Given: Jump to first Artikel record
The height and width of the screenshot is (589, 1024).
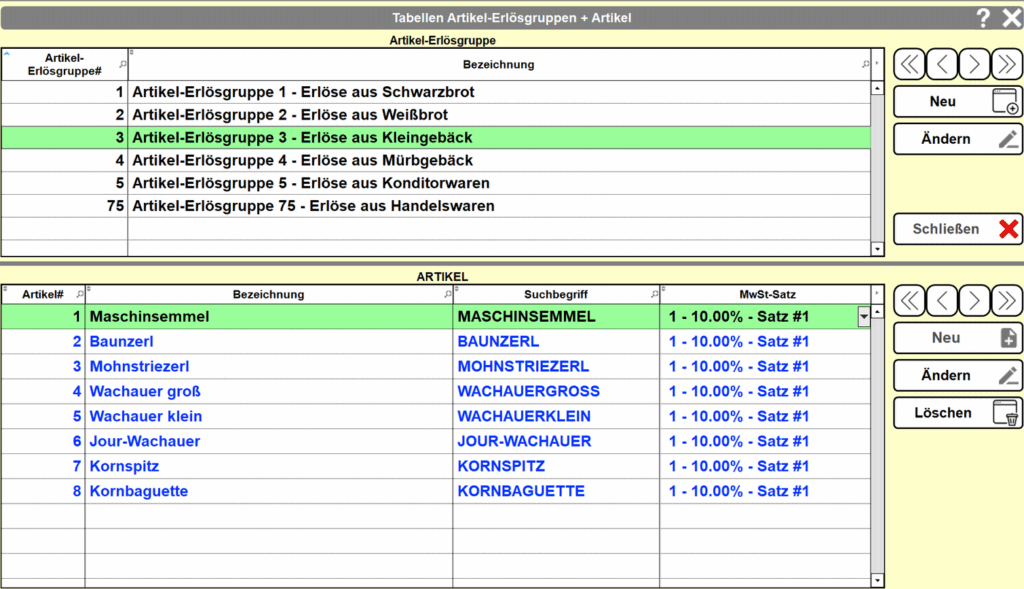Looking at the screenshot, I should click(910, 300).
